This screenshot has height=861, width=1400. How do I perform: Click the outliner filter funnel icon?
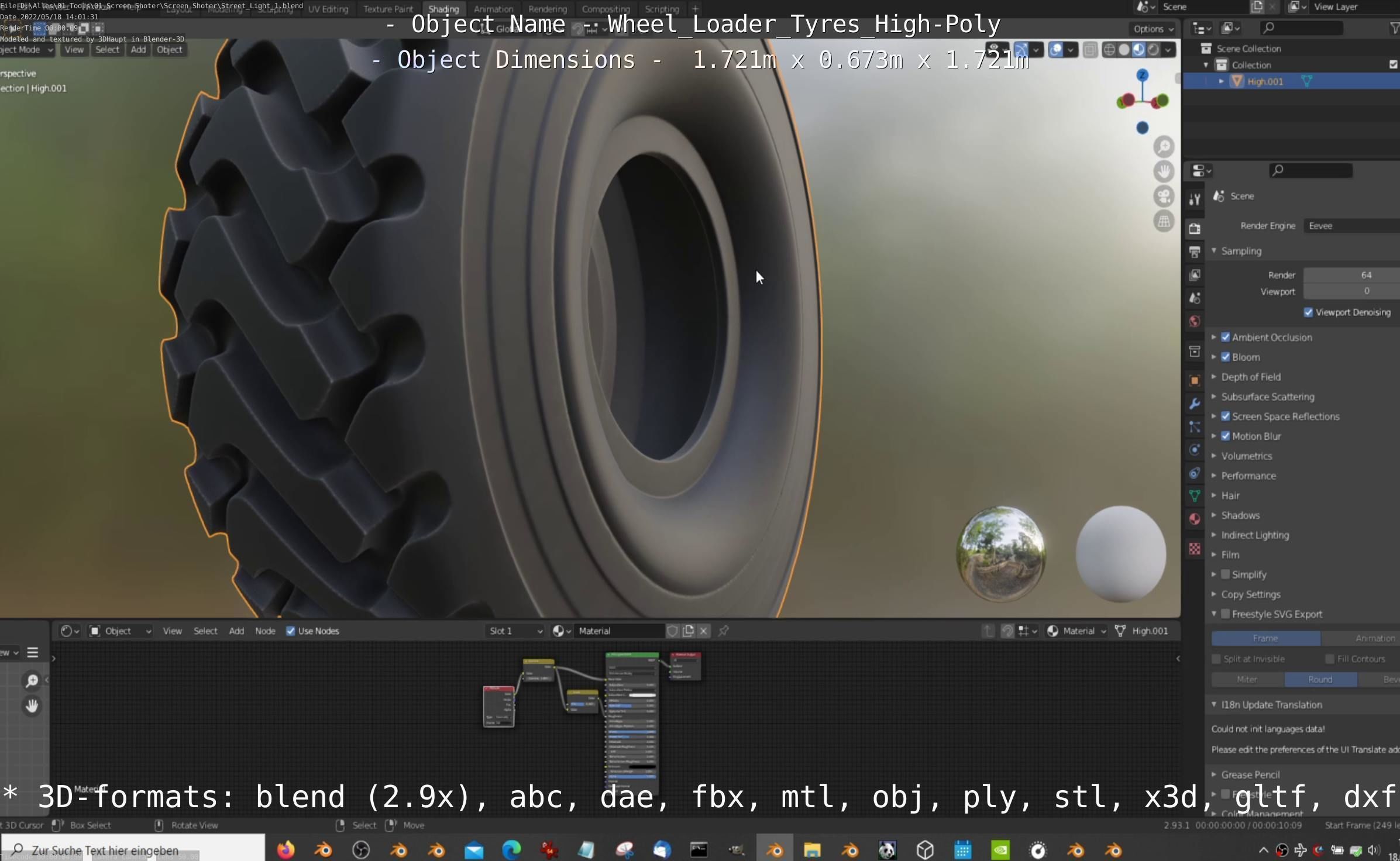[1394, 27]
